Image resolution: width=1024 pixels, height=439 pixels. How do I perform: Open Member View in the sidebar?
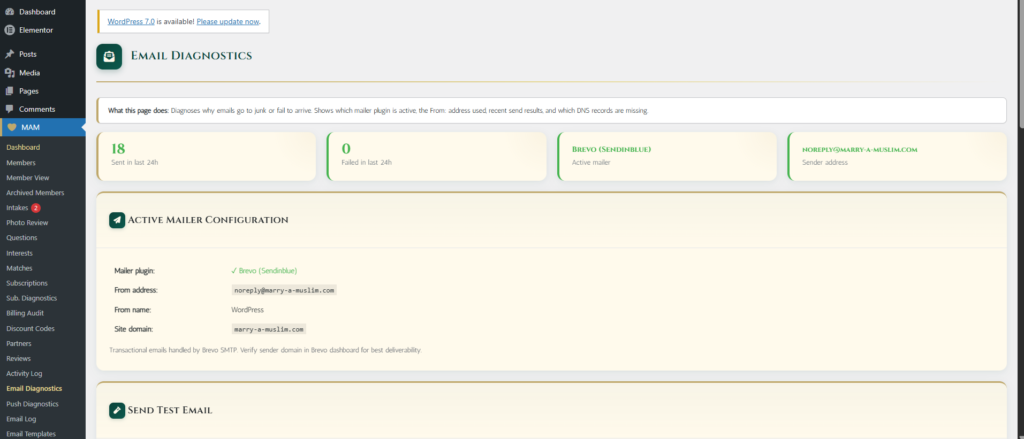27,178
